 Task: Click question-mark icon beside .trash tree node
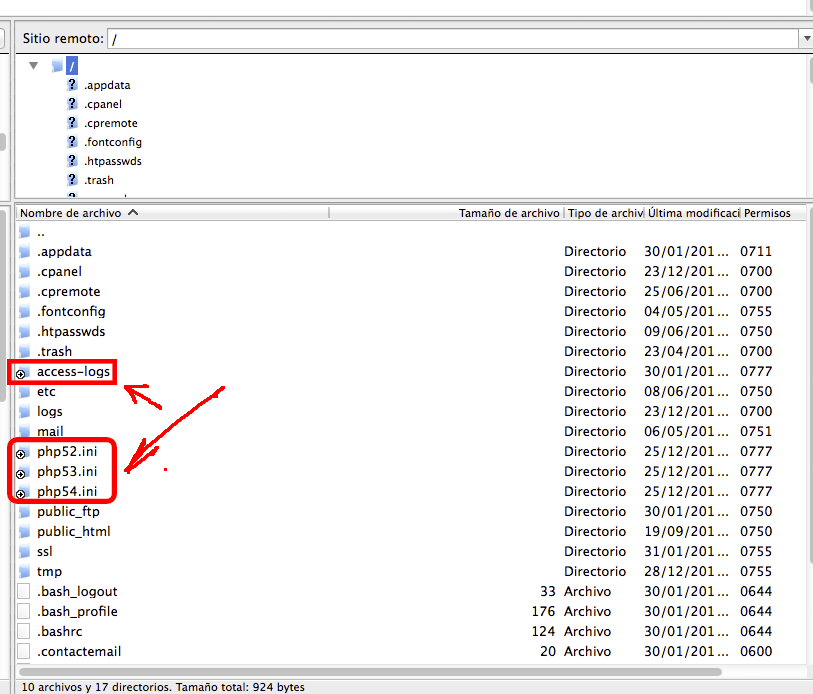(72, 180)
